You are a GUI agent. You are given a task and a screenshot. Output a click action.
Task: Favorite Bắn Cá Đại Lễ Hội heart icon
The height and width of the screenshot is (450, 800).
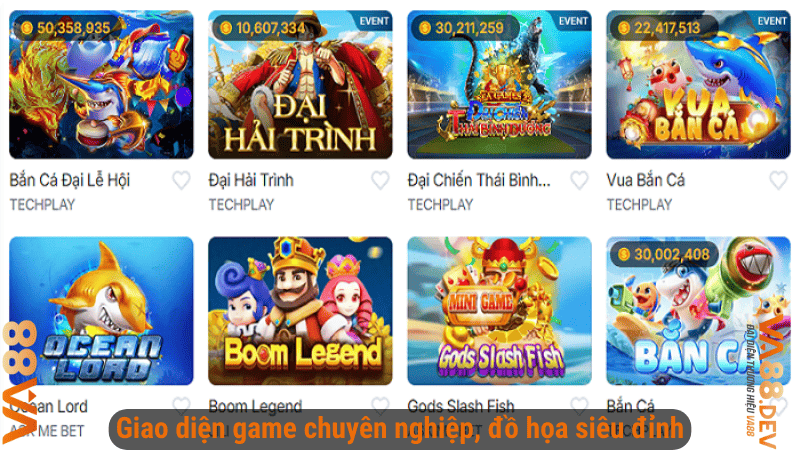coord(181,180)
